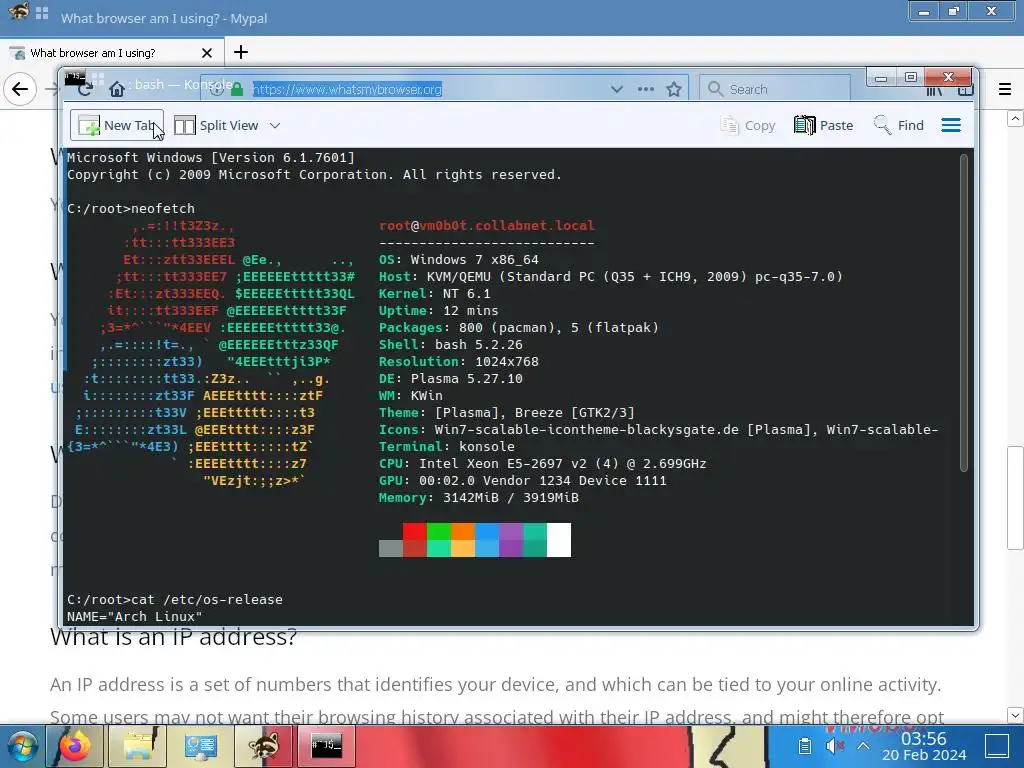The image size is (1024, 768).
Task: Expand the Split View dropdown arrow
Action: point(275,125)
